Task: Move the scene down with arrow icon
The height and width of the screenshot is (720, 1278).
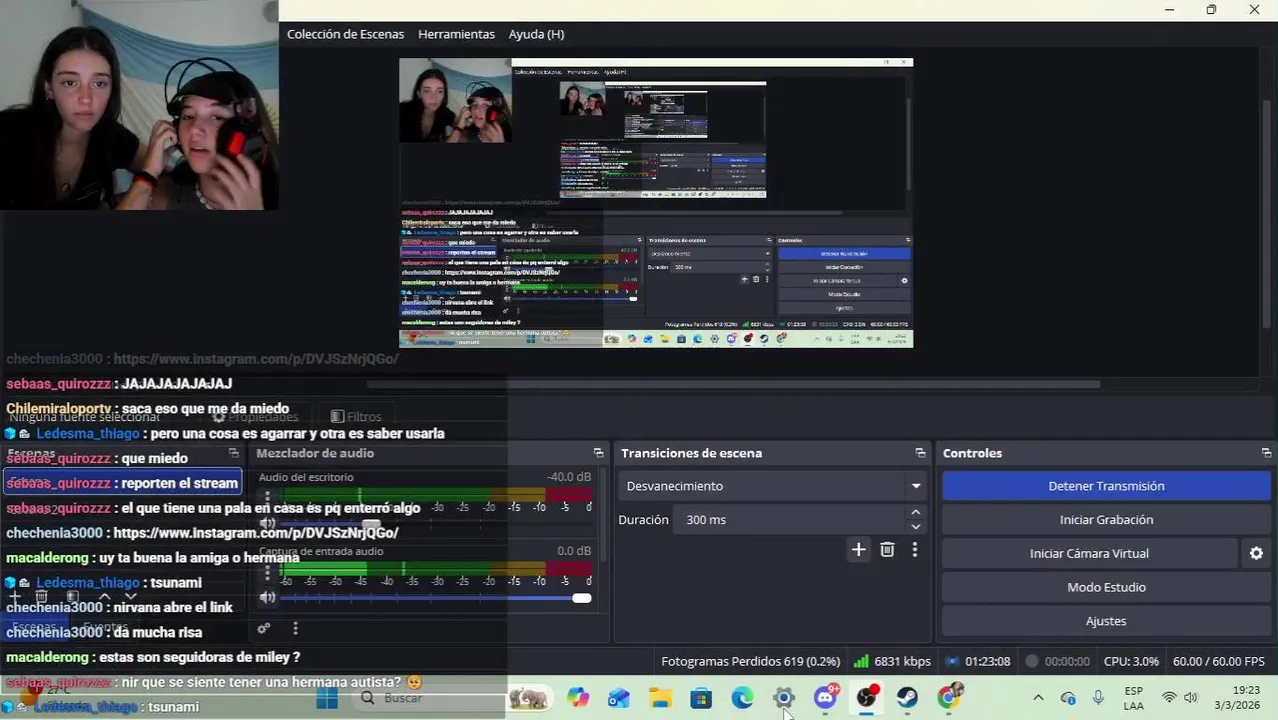Action: tap(130, 597)
